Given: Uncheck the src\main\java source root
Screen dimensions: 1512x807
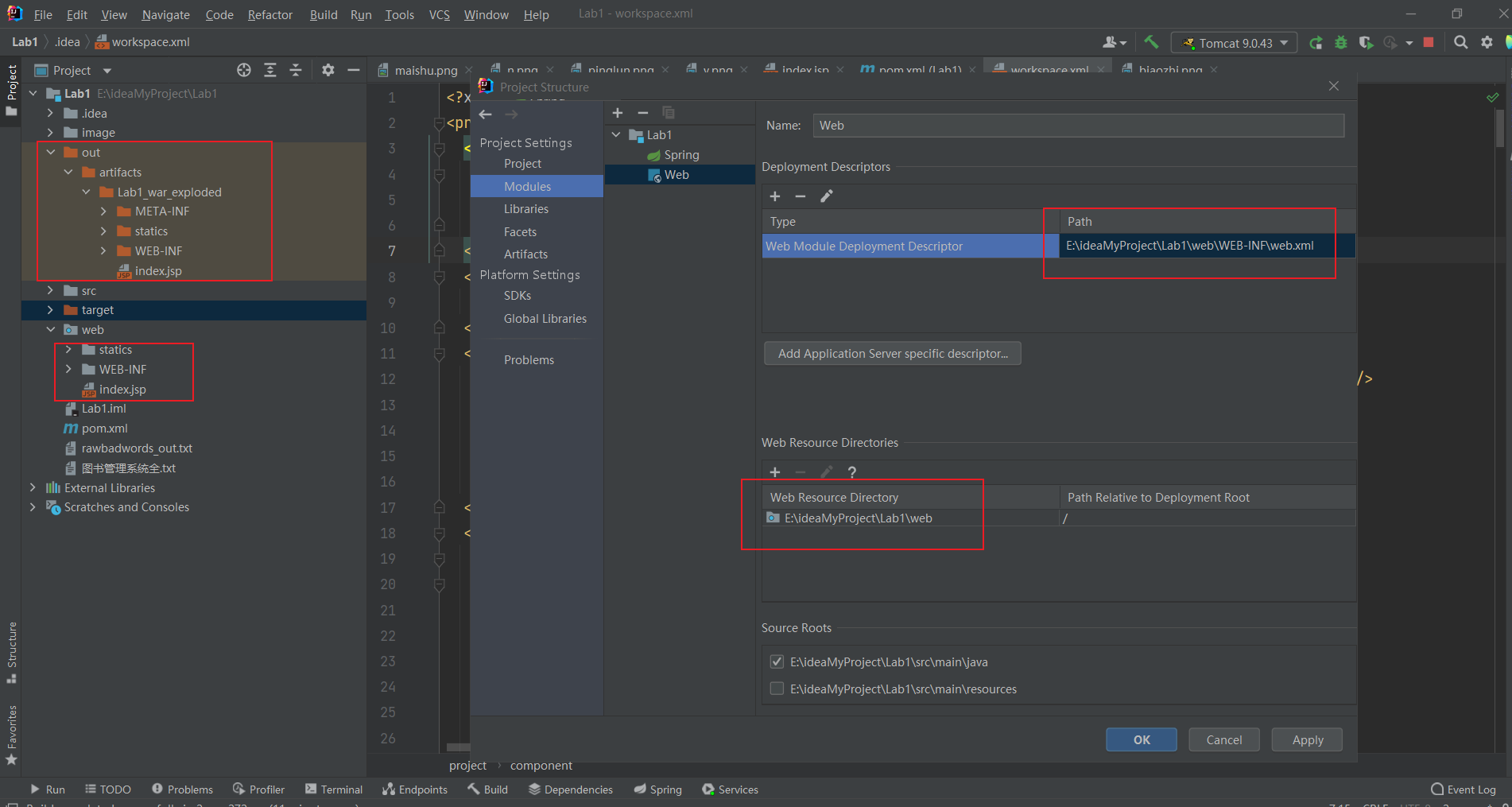Looking at the screenshot, I should click(x=776, y=661).
